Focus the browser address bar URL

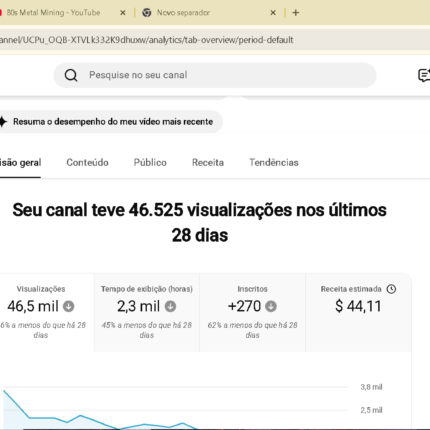pos(147,40)
